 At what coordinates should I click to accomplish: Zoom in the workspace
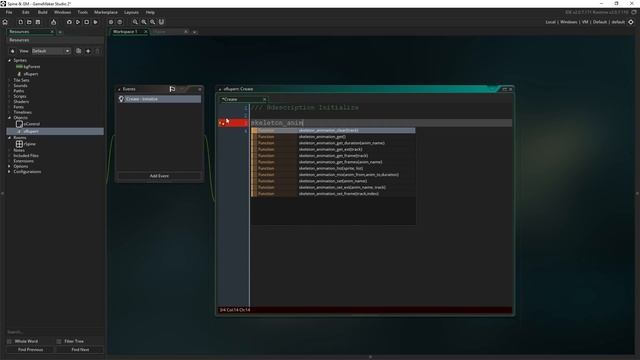[x=153, y=22]
